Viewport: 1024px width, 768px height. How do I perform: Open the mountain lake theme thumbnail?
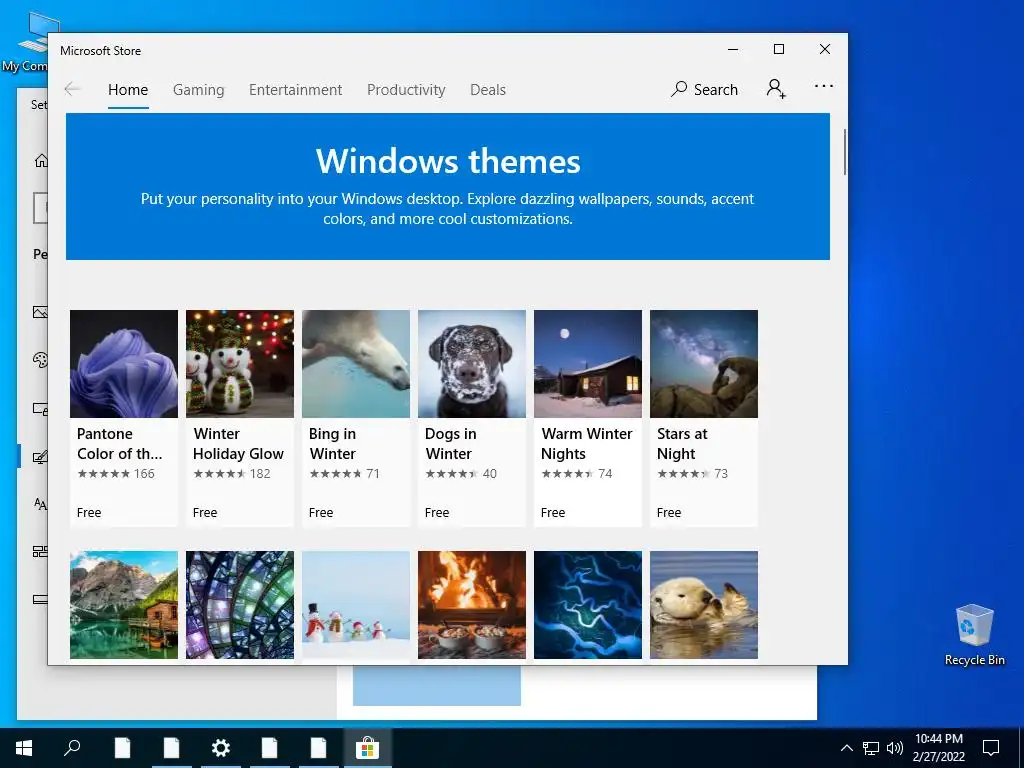coord(123,605)
